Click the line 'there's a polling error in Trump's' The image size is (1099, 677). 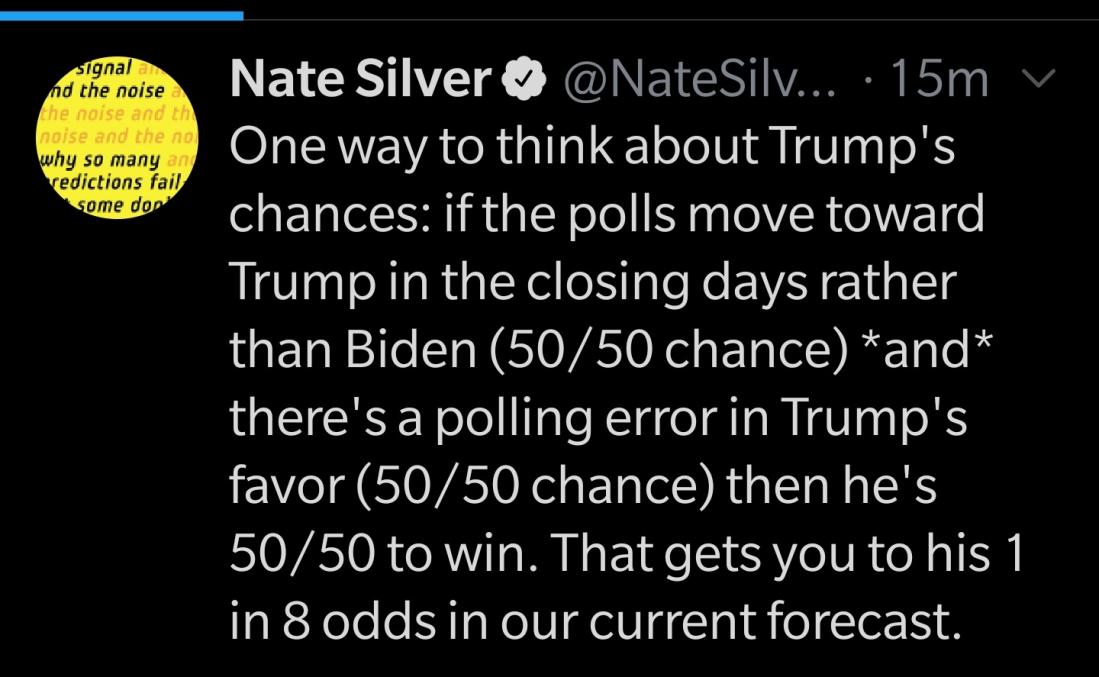[x=599, y=416]
